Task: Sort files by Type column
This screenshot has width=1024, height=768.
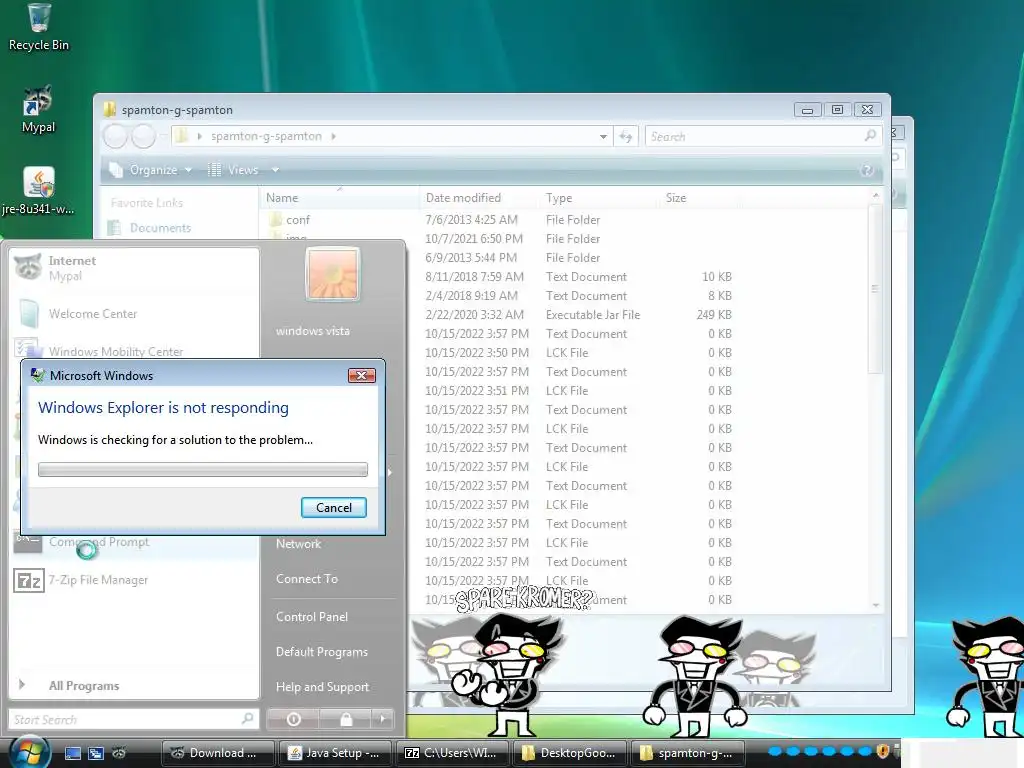Action: pyautogui.click(x=601, y=198)
